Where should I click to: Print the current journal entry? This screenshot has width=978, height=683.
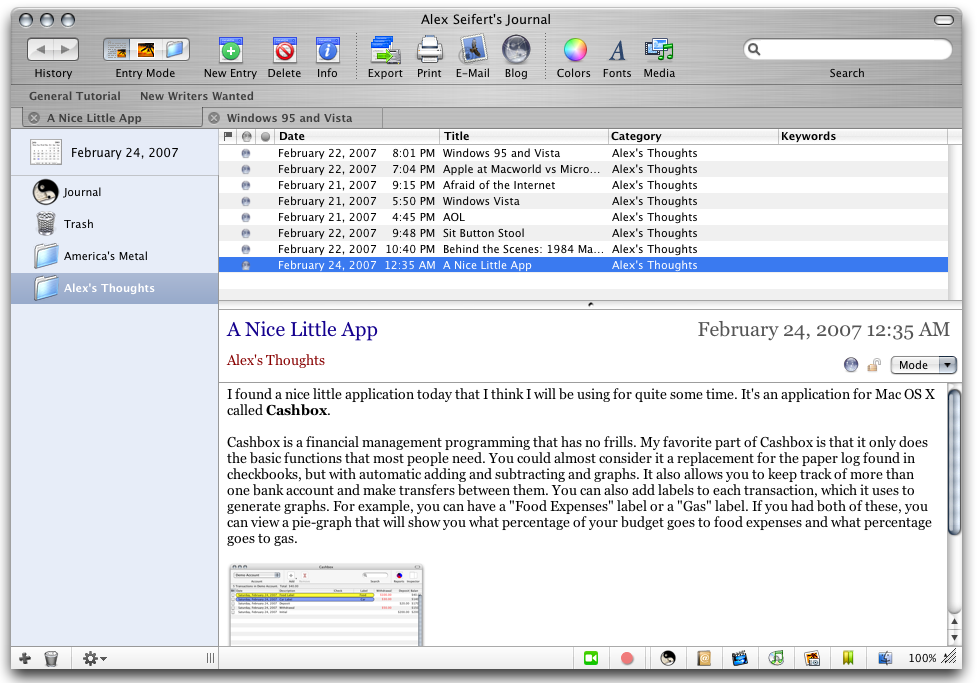tap(429, 50)
